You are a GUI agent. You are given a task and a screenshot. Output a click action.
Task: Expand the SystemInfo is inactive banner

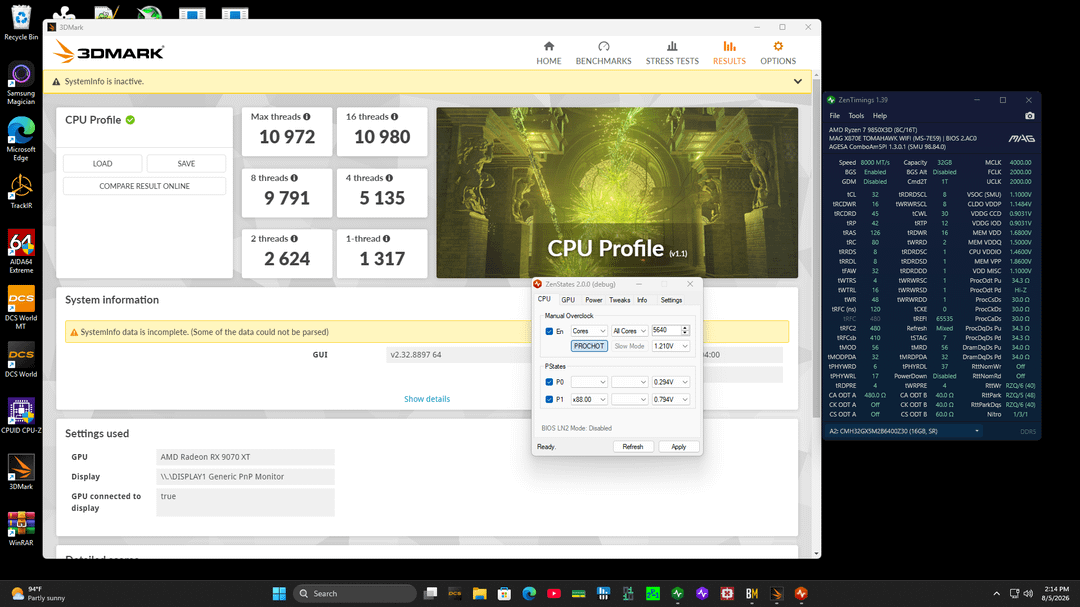pos(798,81)
